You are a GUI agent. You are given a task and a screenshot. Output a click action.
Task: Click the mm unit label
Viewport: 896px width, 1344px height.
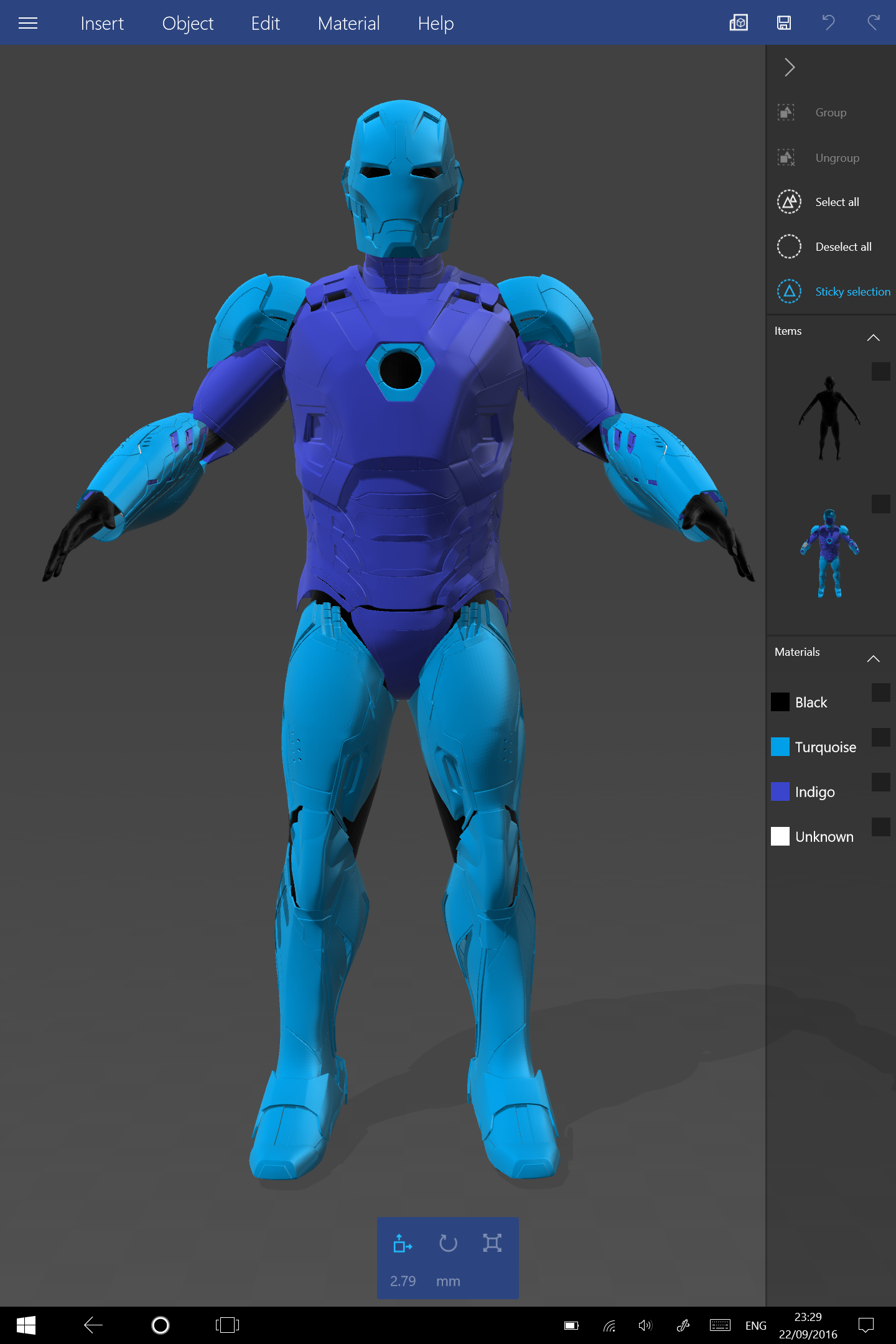tap(448, 1282)
